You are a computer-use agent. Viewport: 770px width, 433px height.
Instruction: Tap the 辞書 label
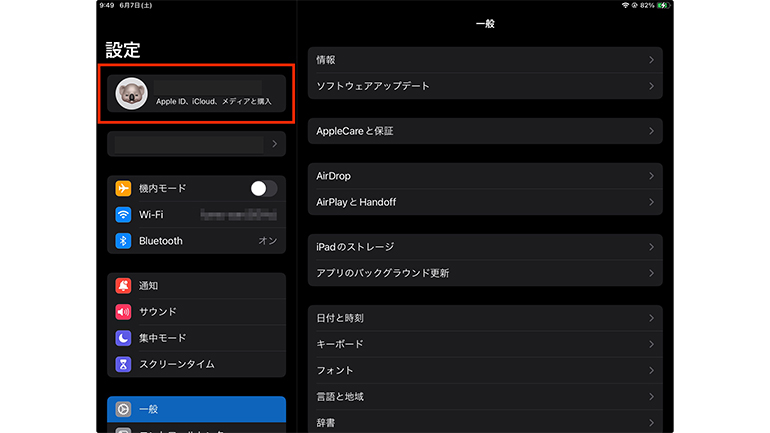coord(326,423)
